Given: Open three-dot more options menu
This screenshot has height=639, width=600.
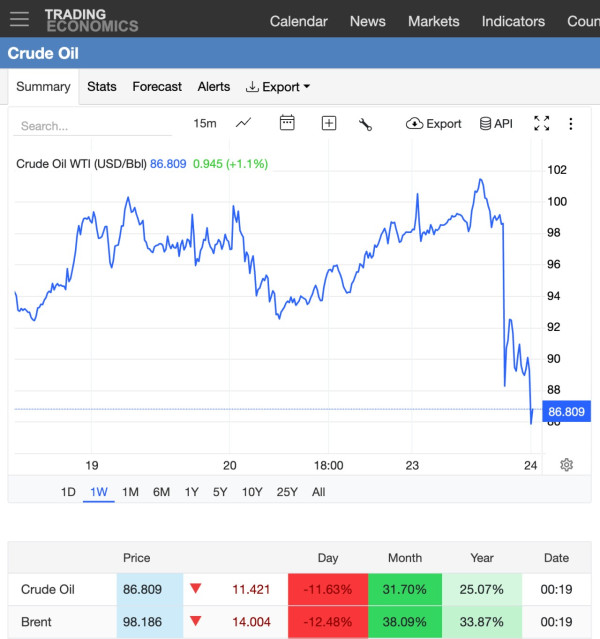Looking at the screenshot, I should point(571,123).
